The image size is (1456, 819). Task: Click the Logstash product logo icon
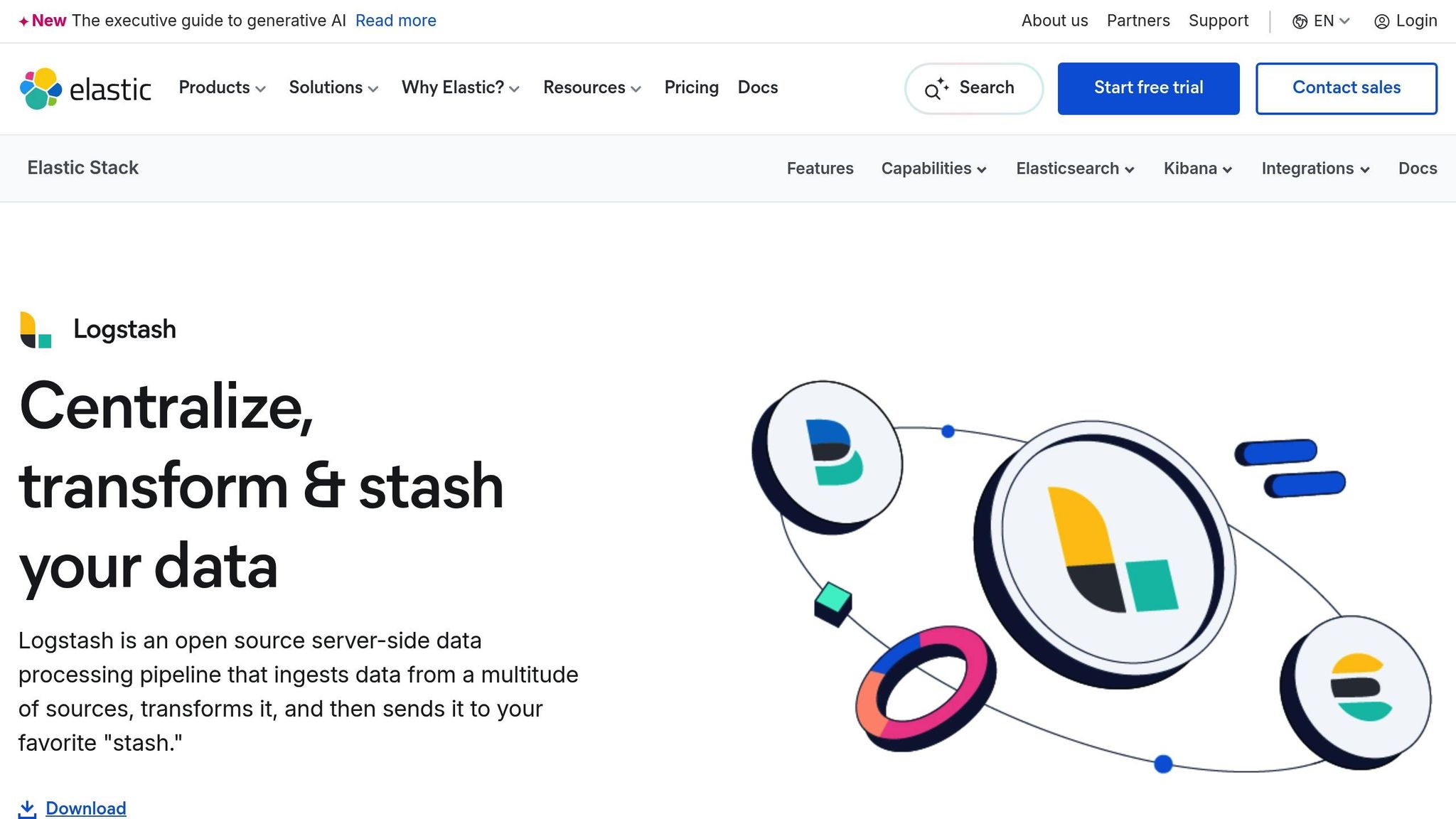pyautogui.click(x=36, y=330)
